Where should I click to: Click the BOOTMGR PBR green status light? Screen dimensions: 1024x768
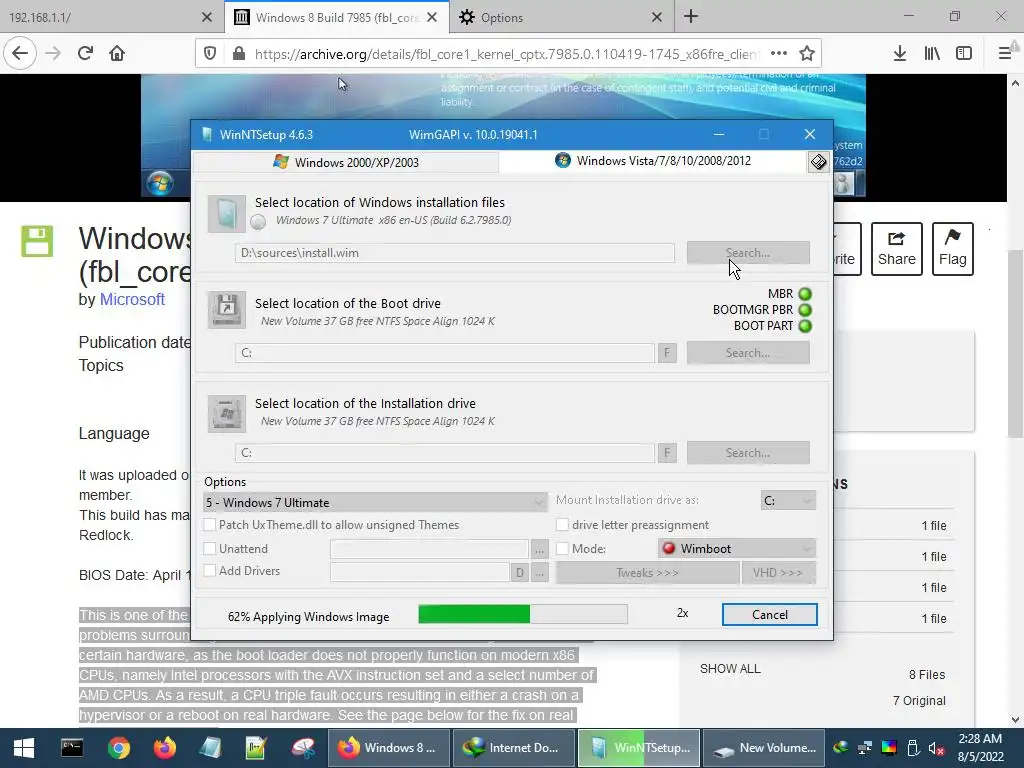click(805, 310)
